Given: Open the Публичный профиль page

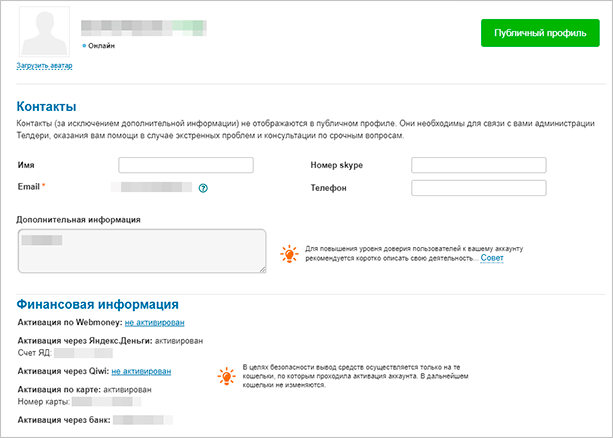Looking at the screenshot, I should pyautogui.click(x=539, y=32).
